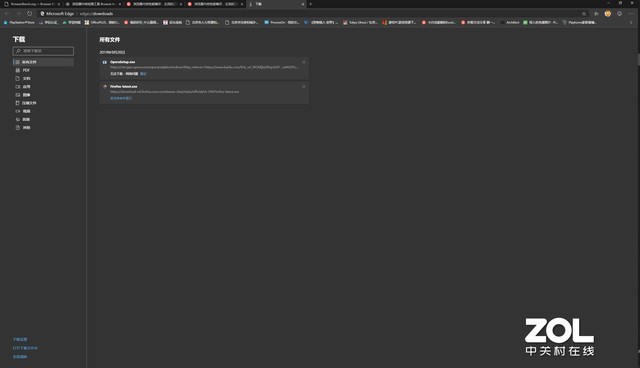Open the OperaSetup.exe source URL
The height and width of the screenshot is (368, 640).
(204, 67)
